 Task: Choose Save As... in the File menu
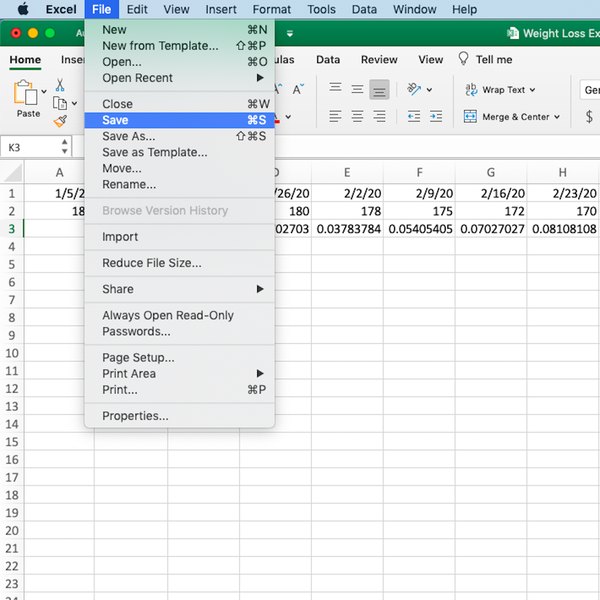[x=179, y=136]
